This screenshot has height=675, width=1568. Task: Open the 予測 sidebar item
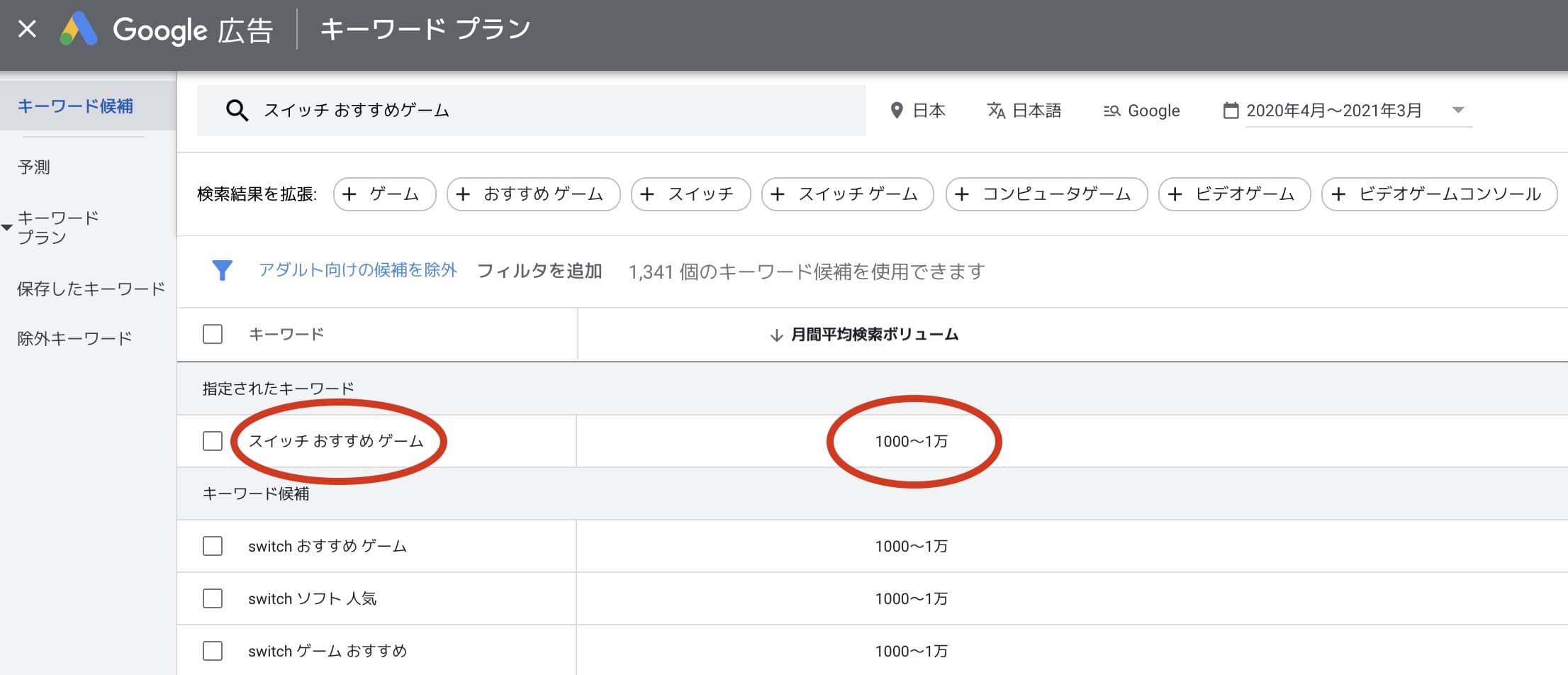point(33,167)
